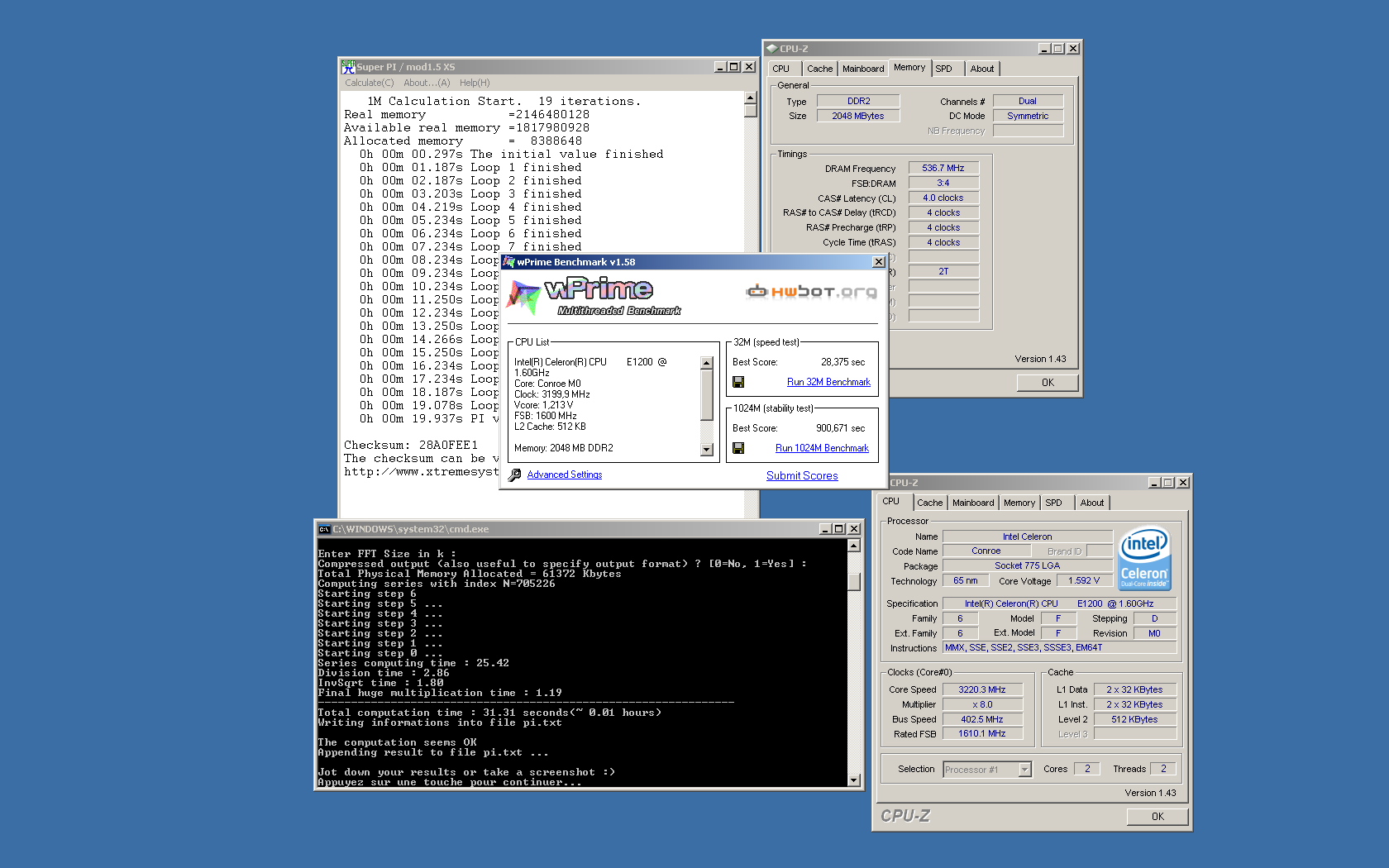The width and height of the screenshot is (1389, 868).
Task: Click the Core Voltage 1.592 V field
Action: tap(1084, 580)
